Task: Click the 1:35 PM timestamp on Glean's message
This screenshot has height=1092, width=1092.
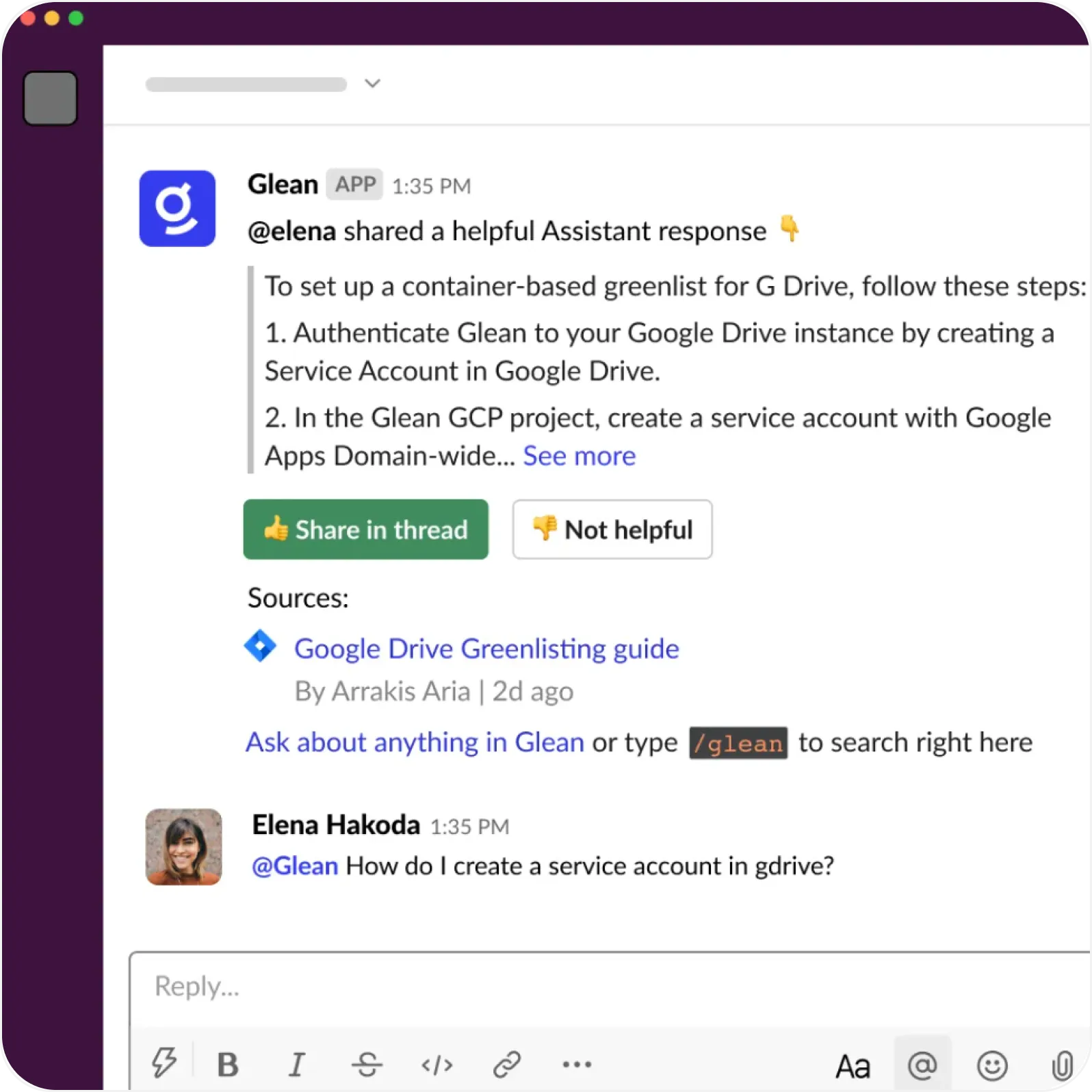Action: [432, 186]
